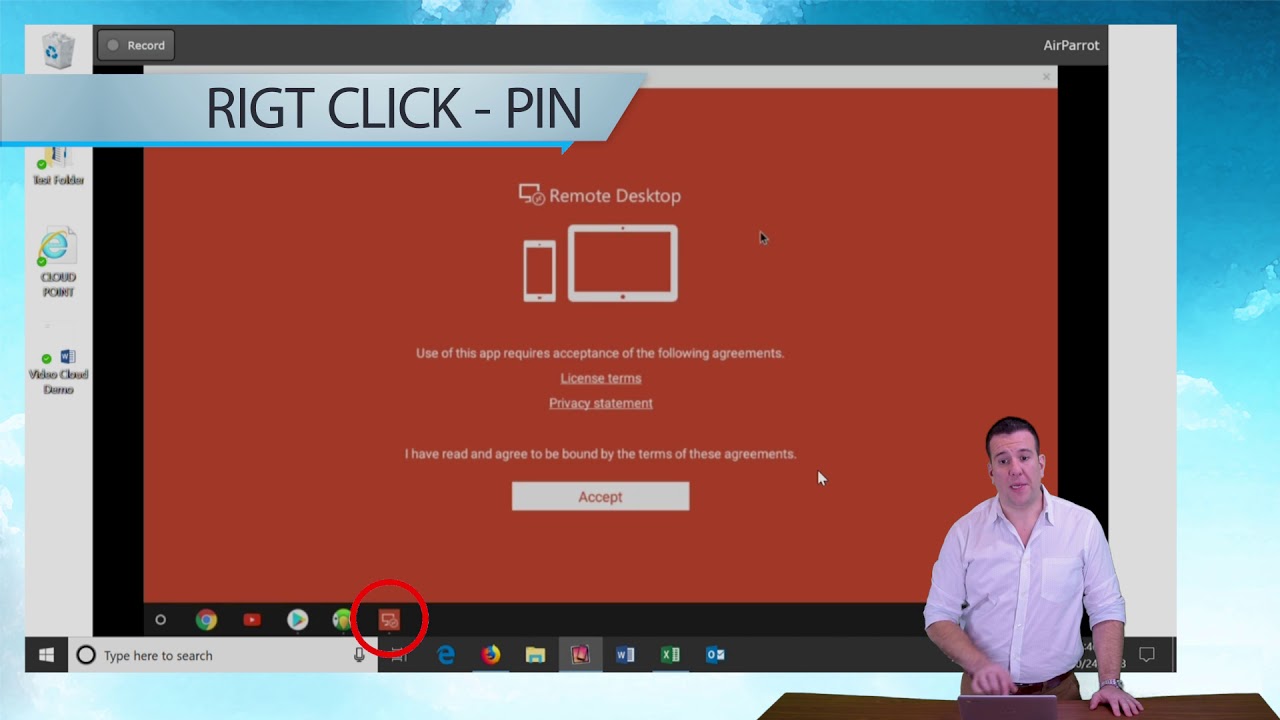Click the Record button in AirParrot
The height and width of the screenshot is (720, 1280).
tap(136, 45)
